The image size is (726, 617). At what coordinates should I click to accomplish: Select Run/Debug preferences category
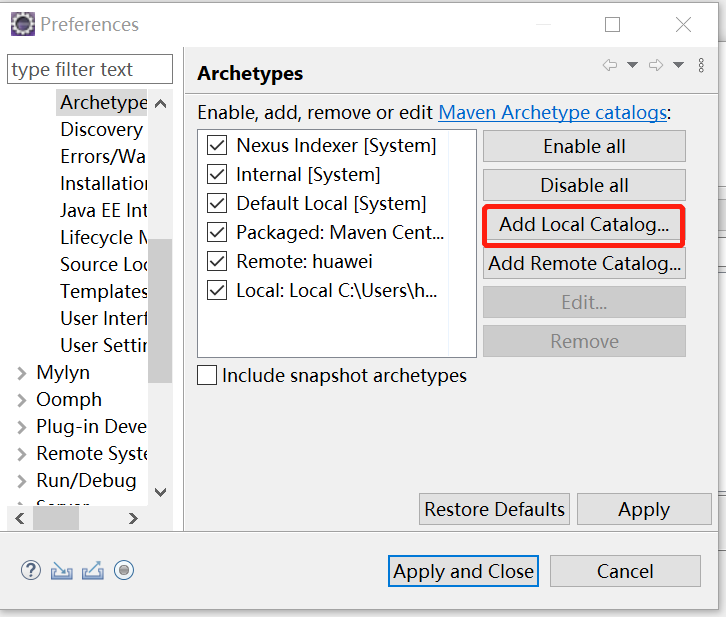click(x=87, y=480)
